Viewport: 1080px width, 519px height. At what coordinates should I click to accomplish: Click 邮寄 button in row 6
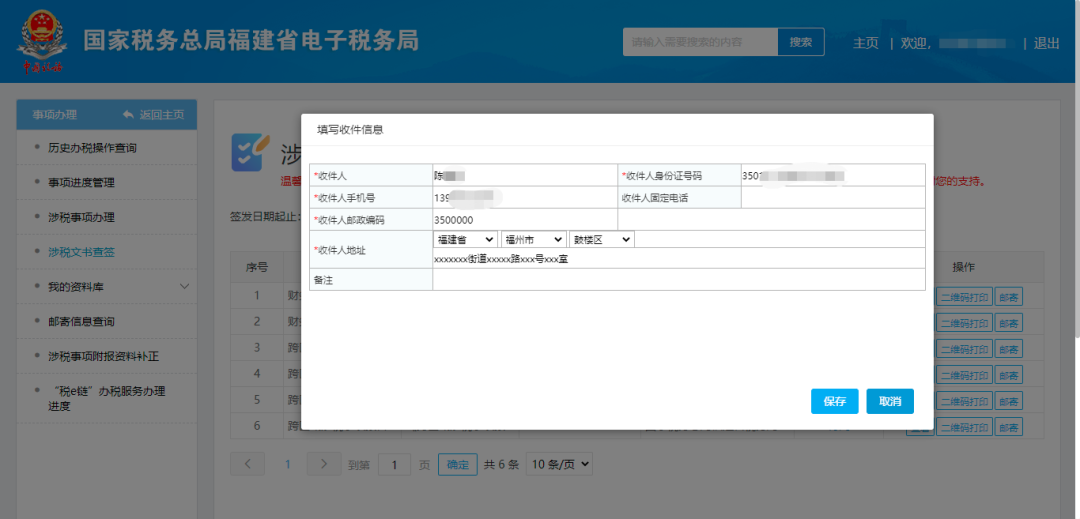point(1008,427)
